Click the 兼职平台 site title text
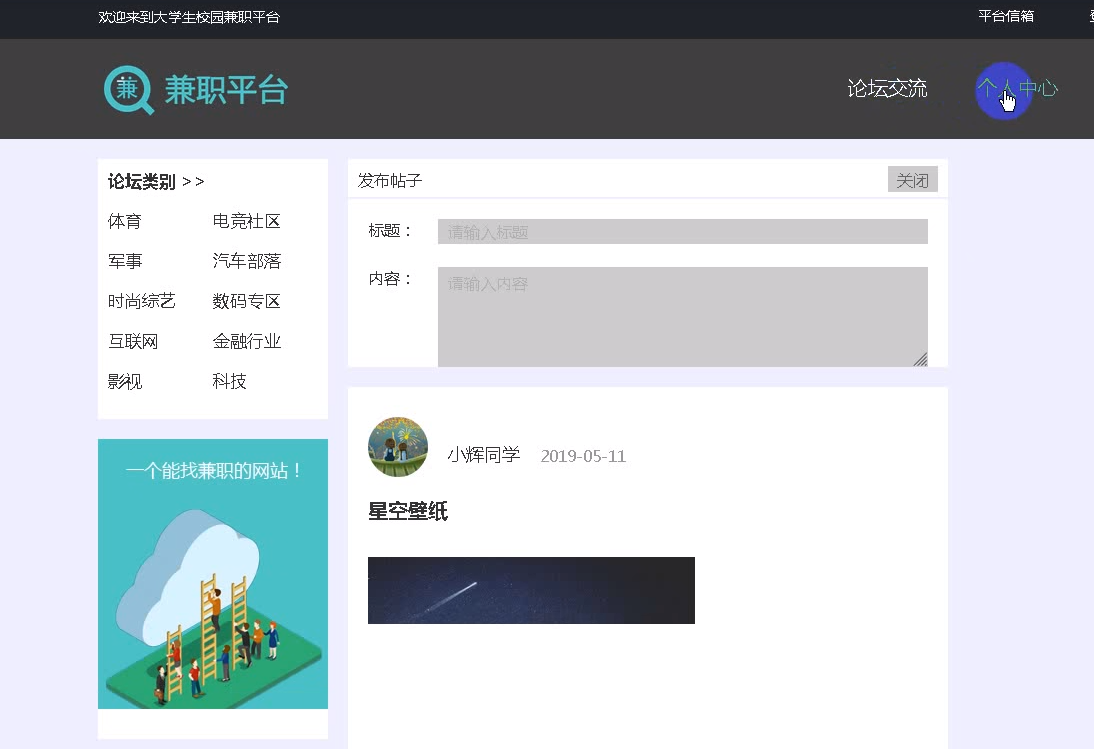 tap(226, 90)
